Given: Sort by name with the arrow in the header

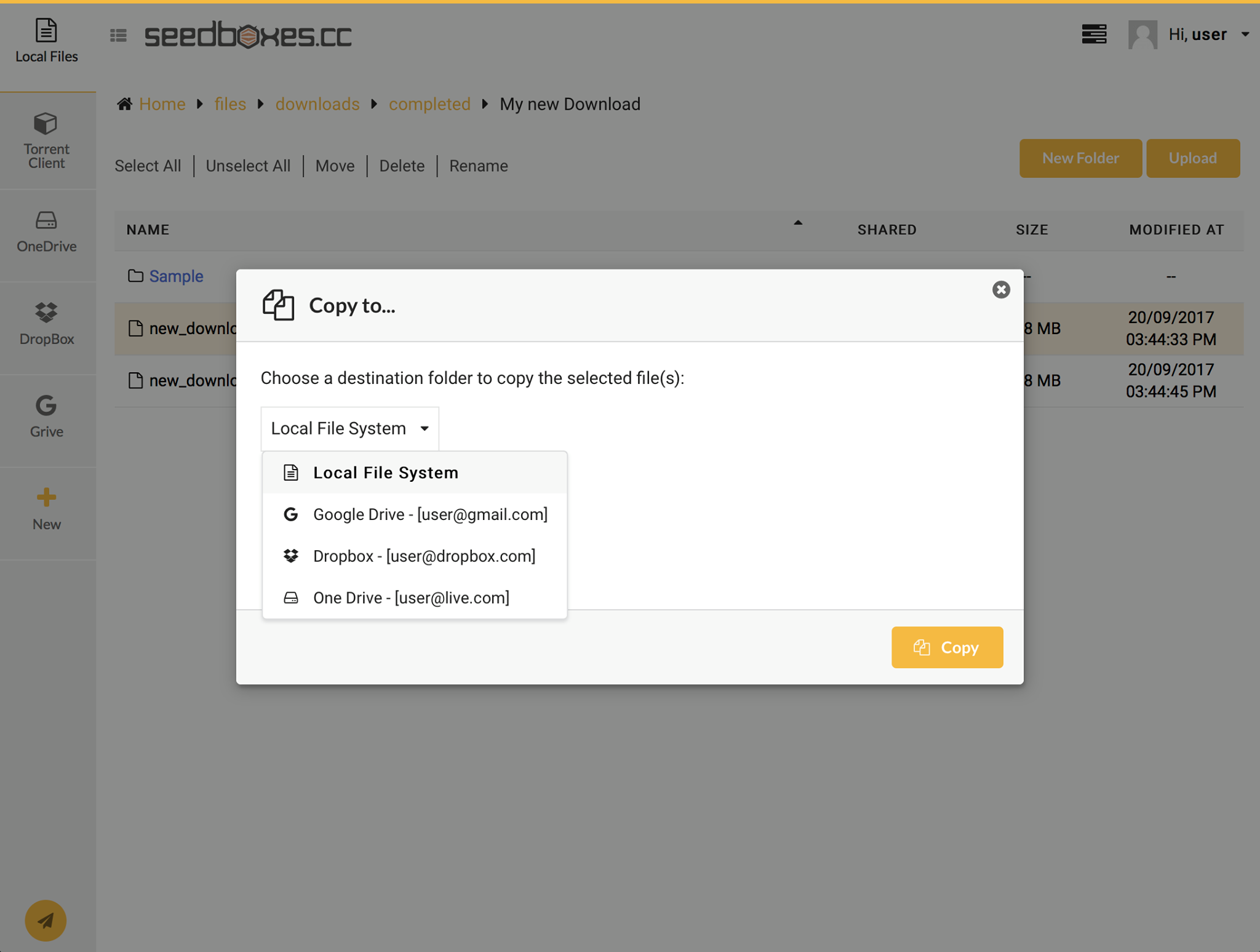Looking at the screenshot, I should tap(797, 223).
